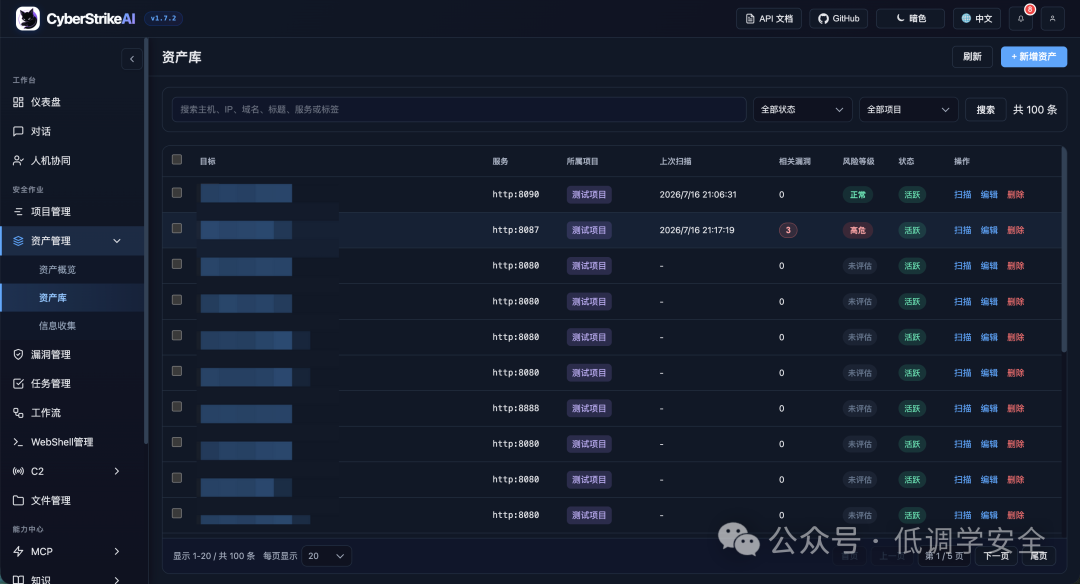Open 人机协同 in the sidebar

72,160
